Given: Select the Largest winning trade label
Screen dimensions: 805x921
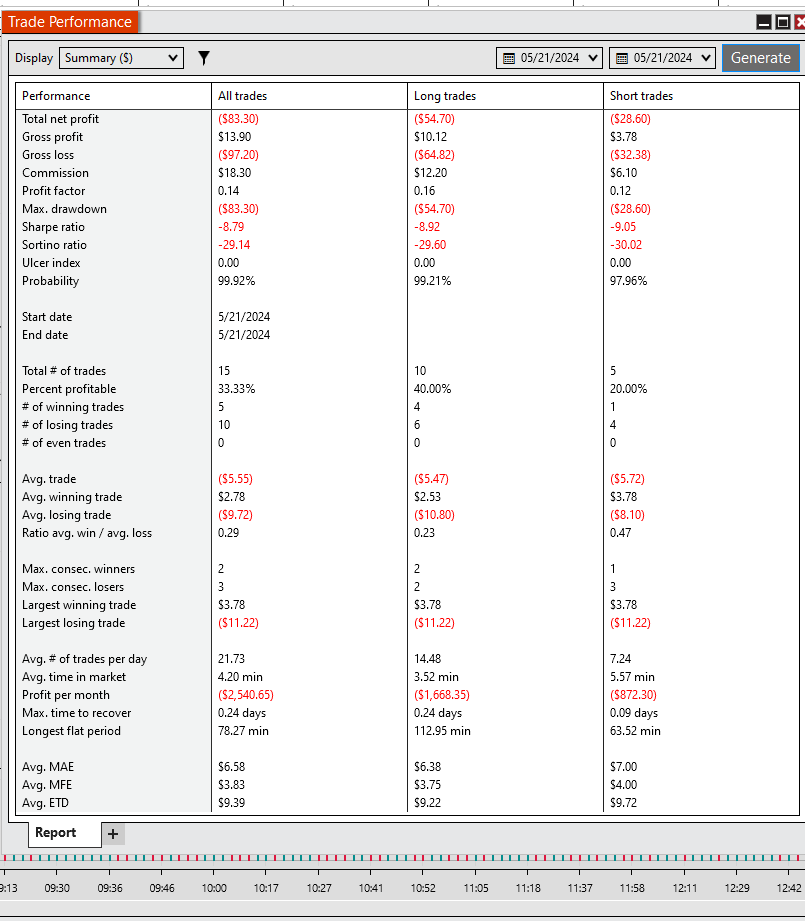Looking at the screenshot, I should 79,605.
